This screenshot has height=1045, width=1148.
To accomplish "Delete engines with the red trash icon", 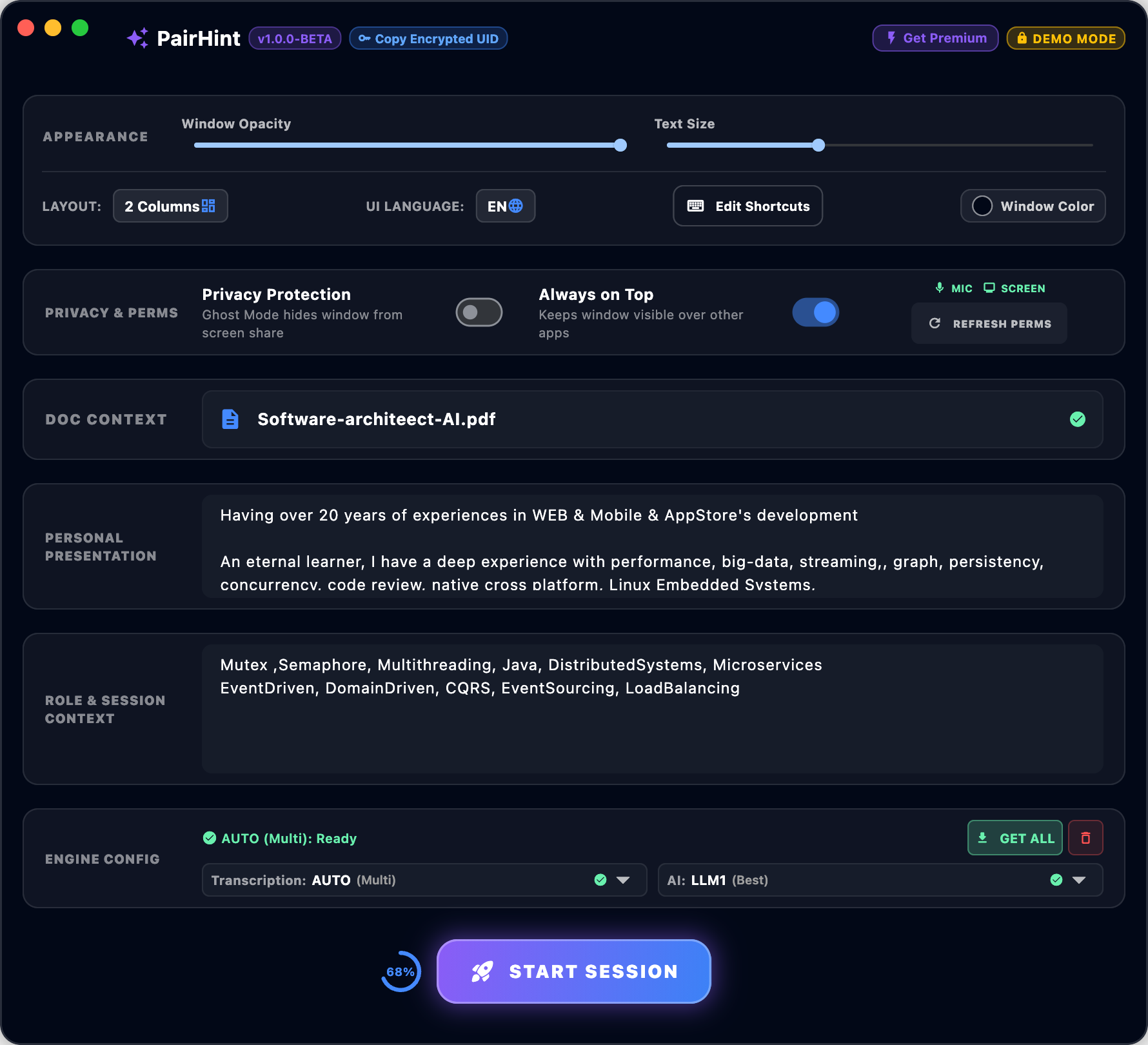I will point(1085,838).
